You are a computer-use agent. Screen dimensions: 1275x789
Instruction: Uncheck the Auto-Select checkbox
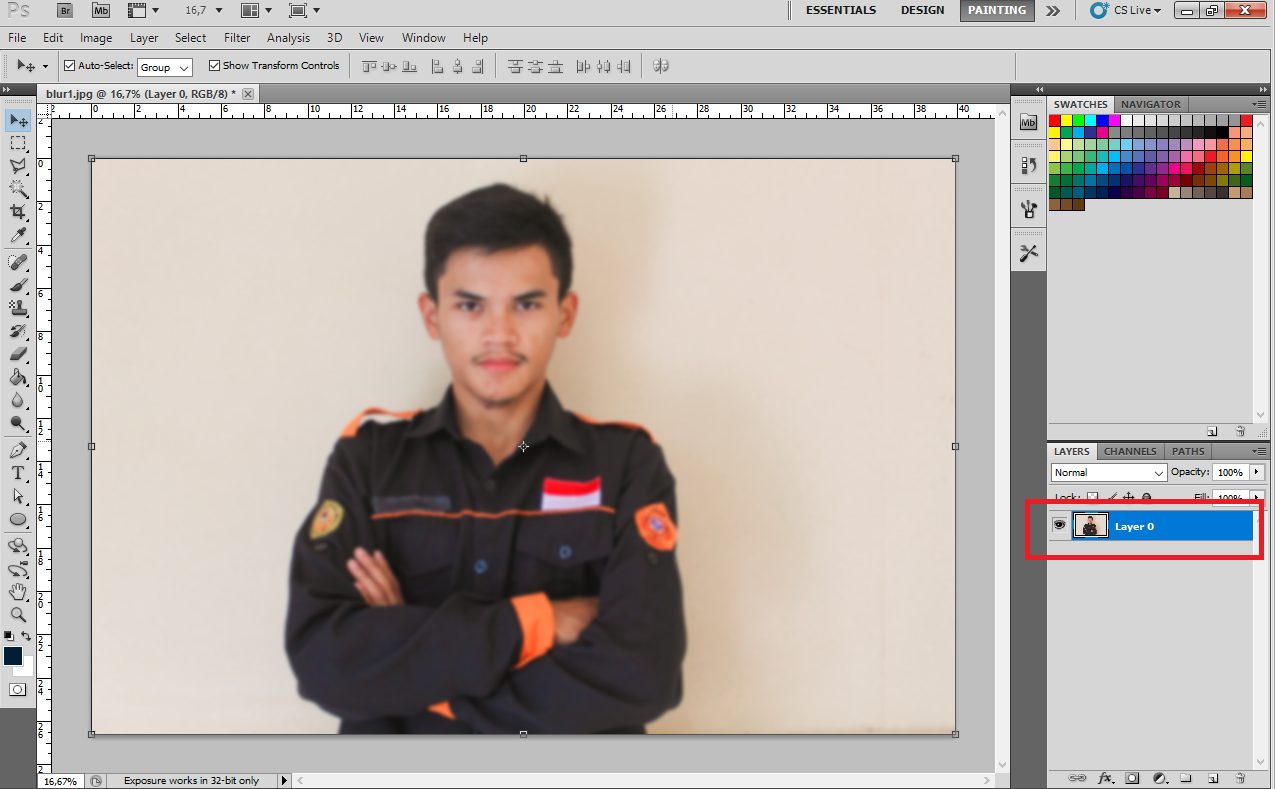pos(70,66)
